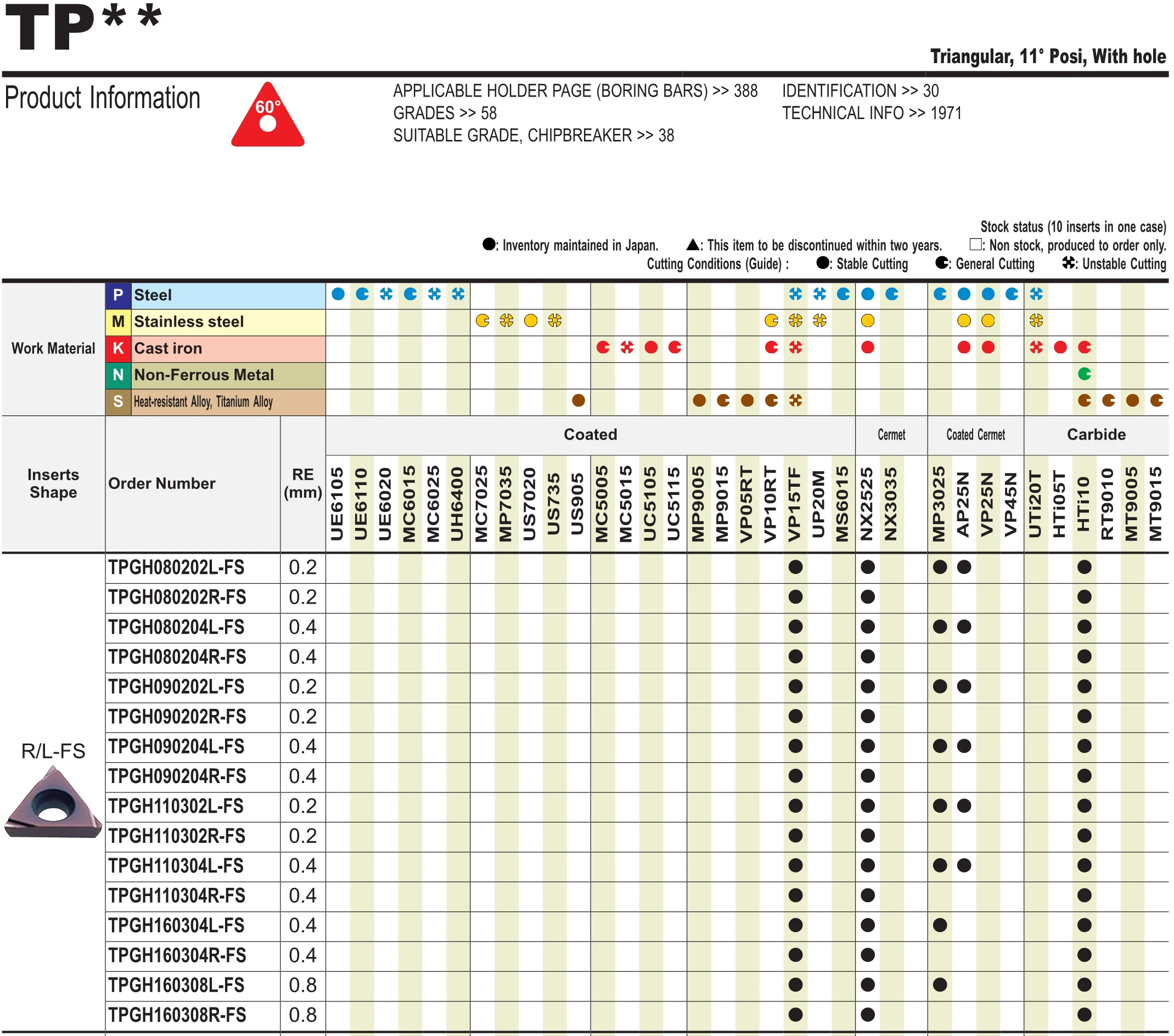Click the Unstable Cutting legend symbol

coord(1068,263)
